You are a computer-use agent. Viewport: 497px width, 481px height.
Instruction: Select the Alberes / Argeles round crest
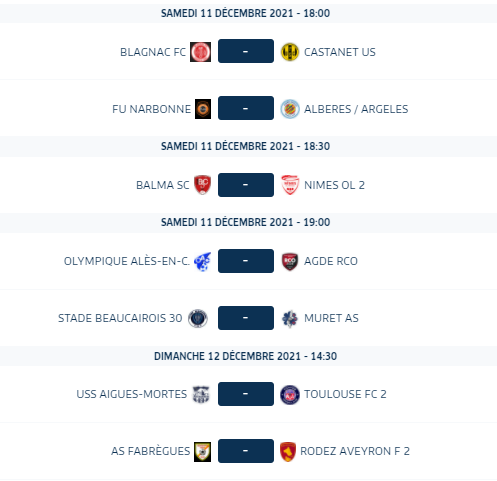pyautogui.click(x=290, y=109)
